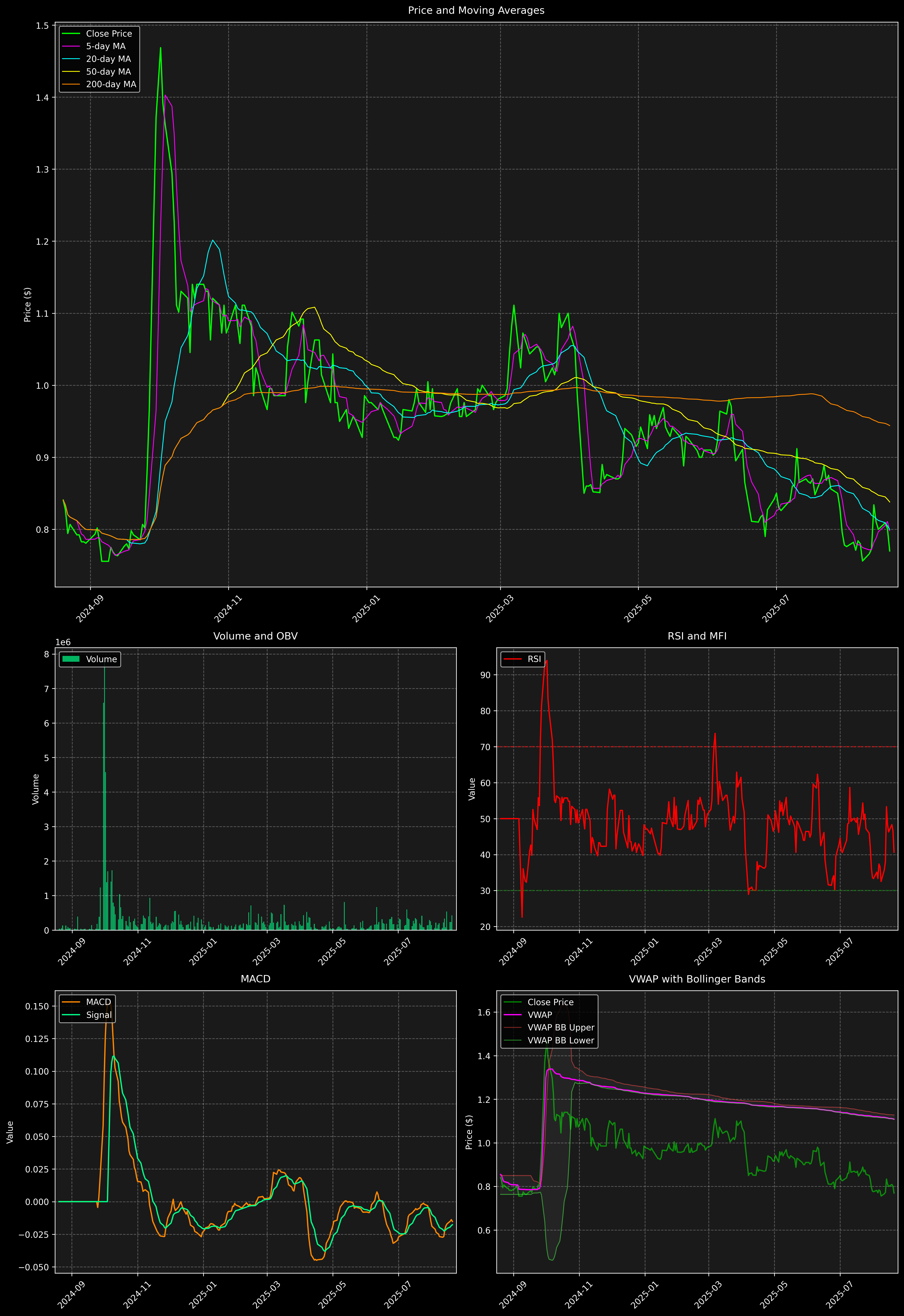Click the 2025-01 tick label on the main price chart
This screenshot has height=1316, width=904.
coord(366,609)
